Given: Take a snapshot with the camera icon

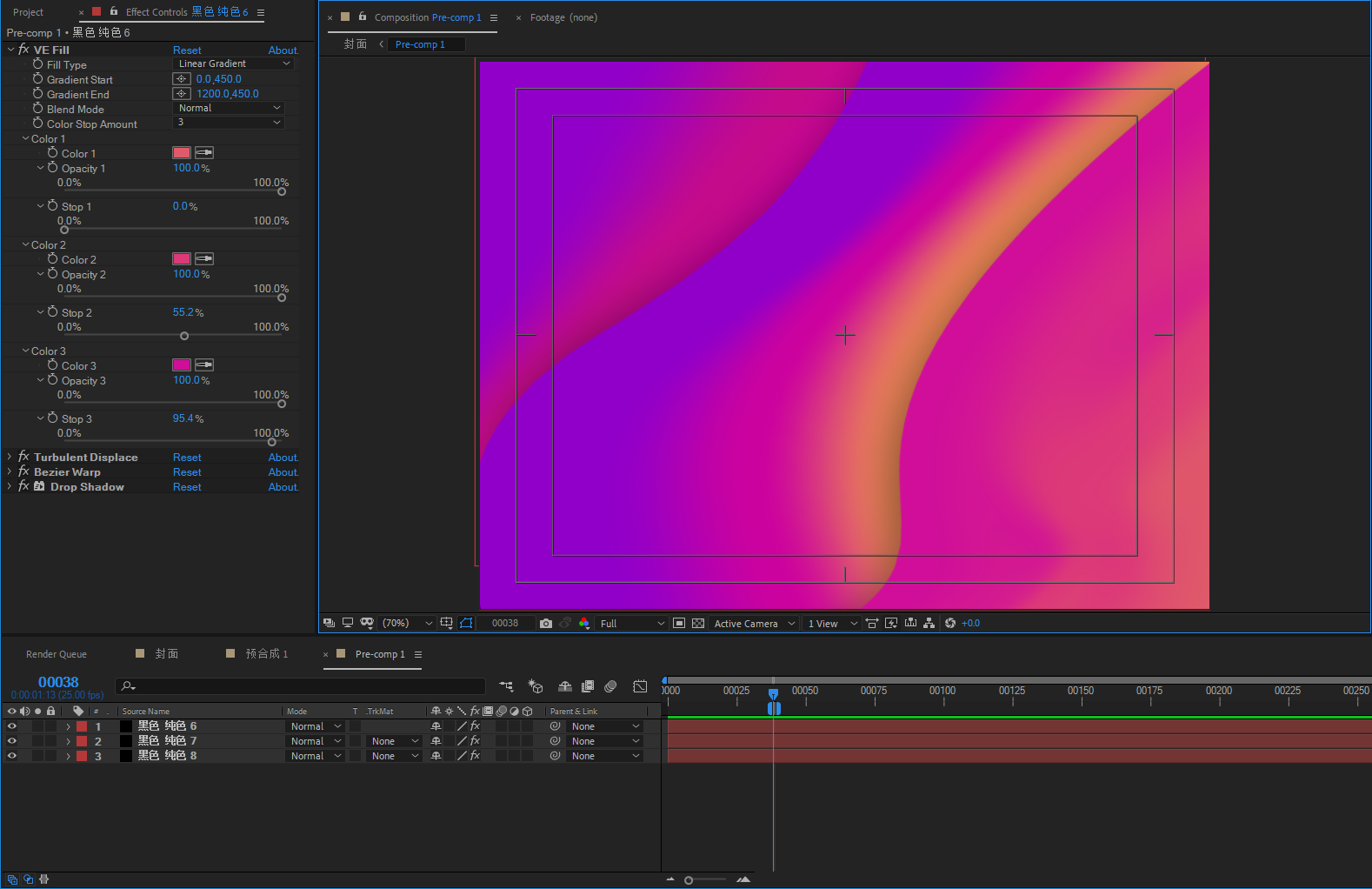Looking at the screenshot, I should click(545, 624).
